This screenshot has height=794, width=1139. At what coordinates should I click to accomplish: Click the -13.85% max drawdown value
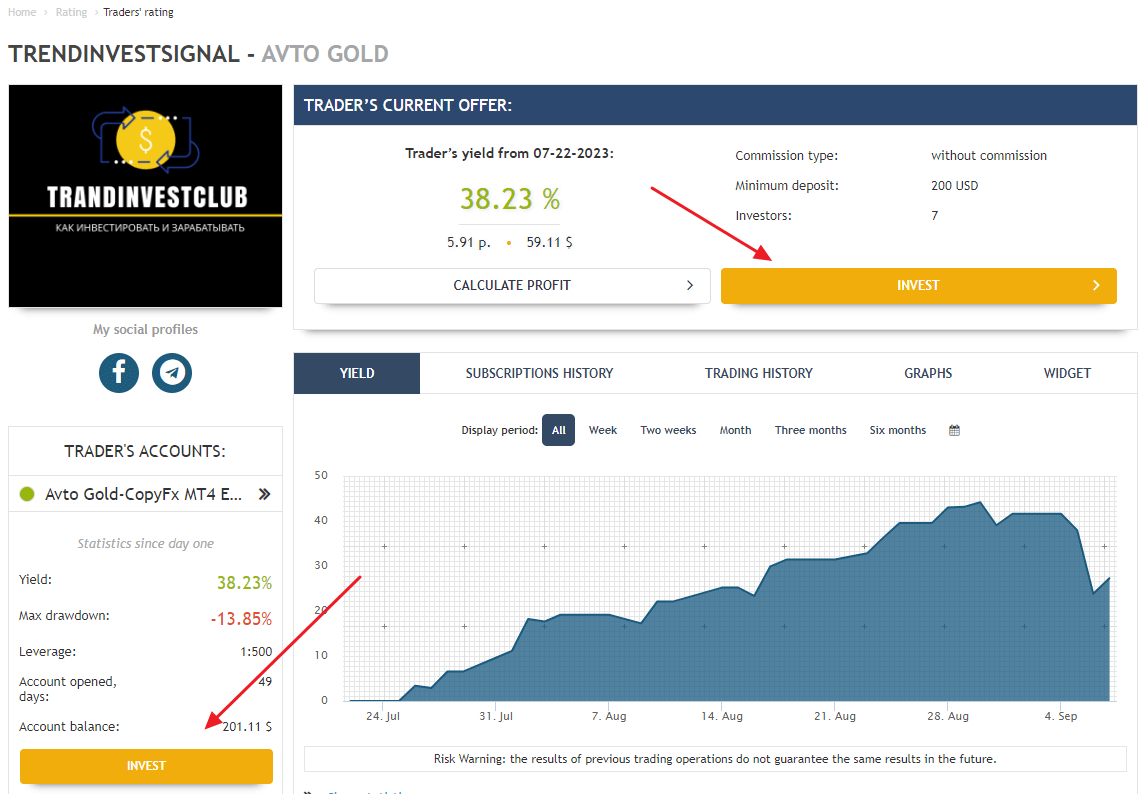pyautogui.click(x=241, y=619)
